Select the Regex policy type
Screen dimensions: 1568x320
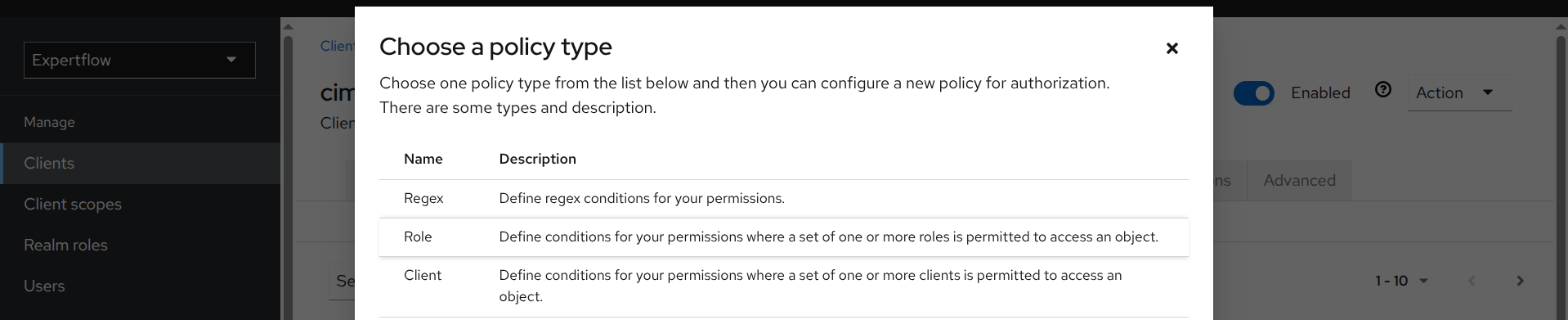[783, 199]
